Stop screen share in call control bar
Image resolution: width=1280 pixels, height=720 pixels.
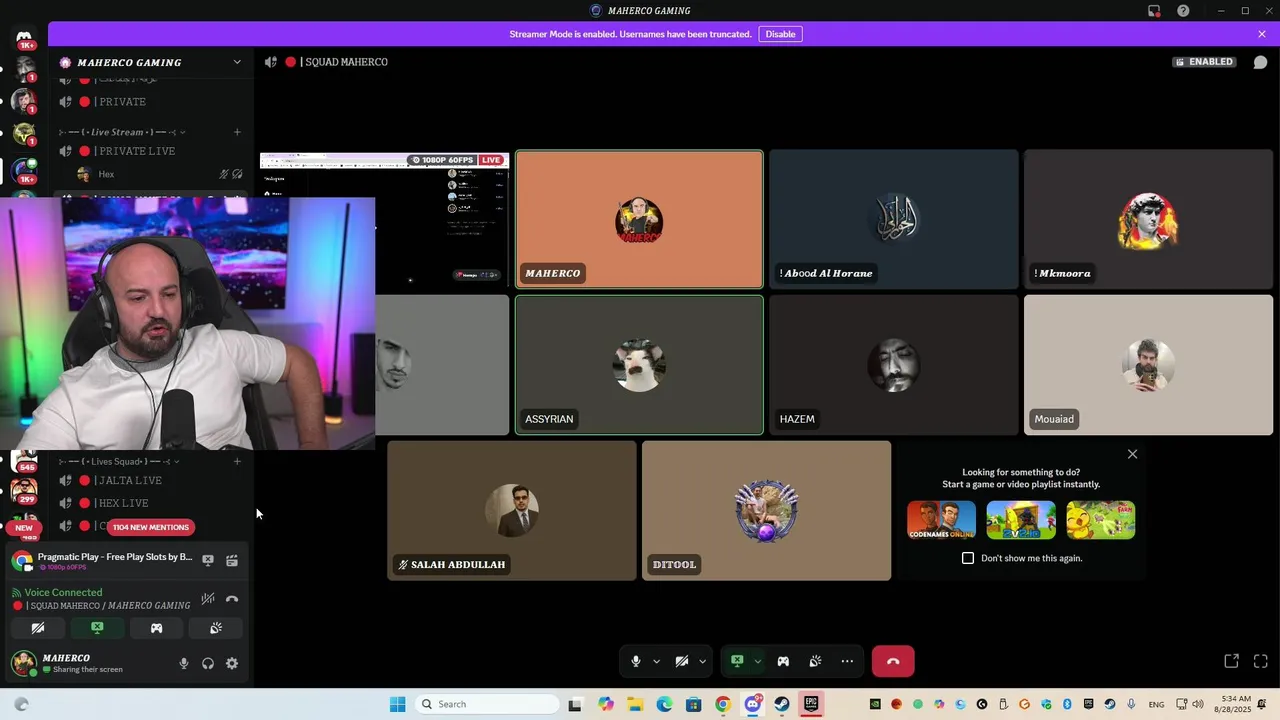point(737,661)
